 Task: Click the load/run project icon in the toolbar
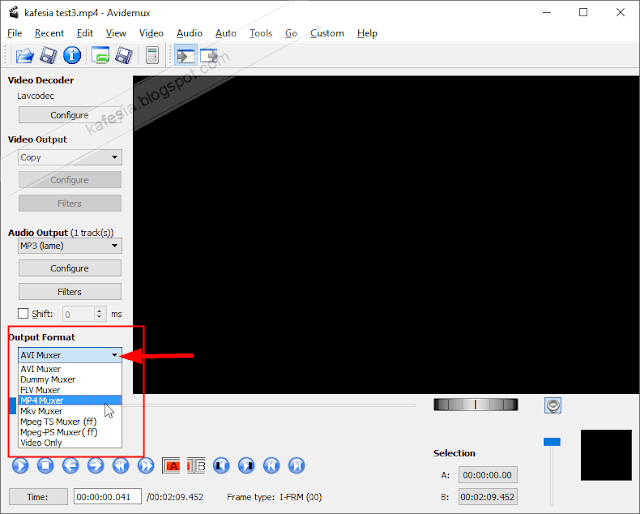coord(100,55)
